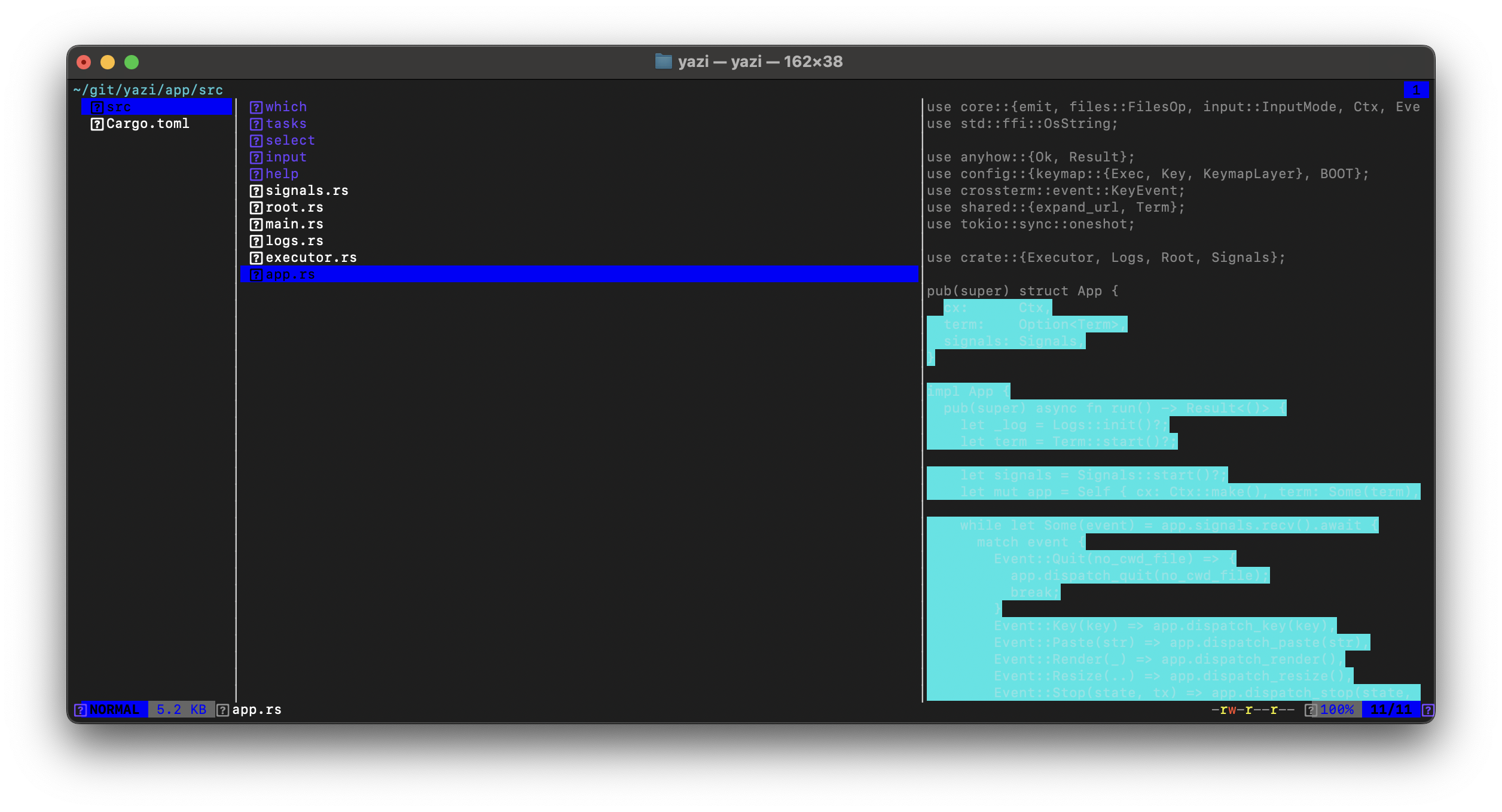
Task: Expand the "help" folder
Action: (282, 173)
